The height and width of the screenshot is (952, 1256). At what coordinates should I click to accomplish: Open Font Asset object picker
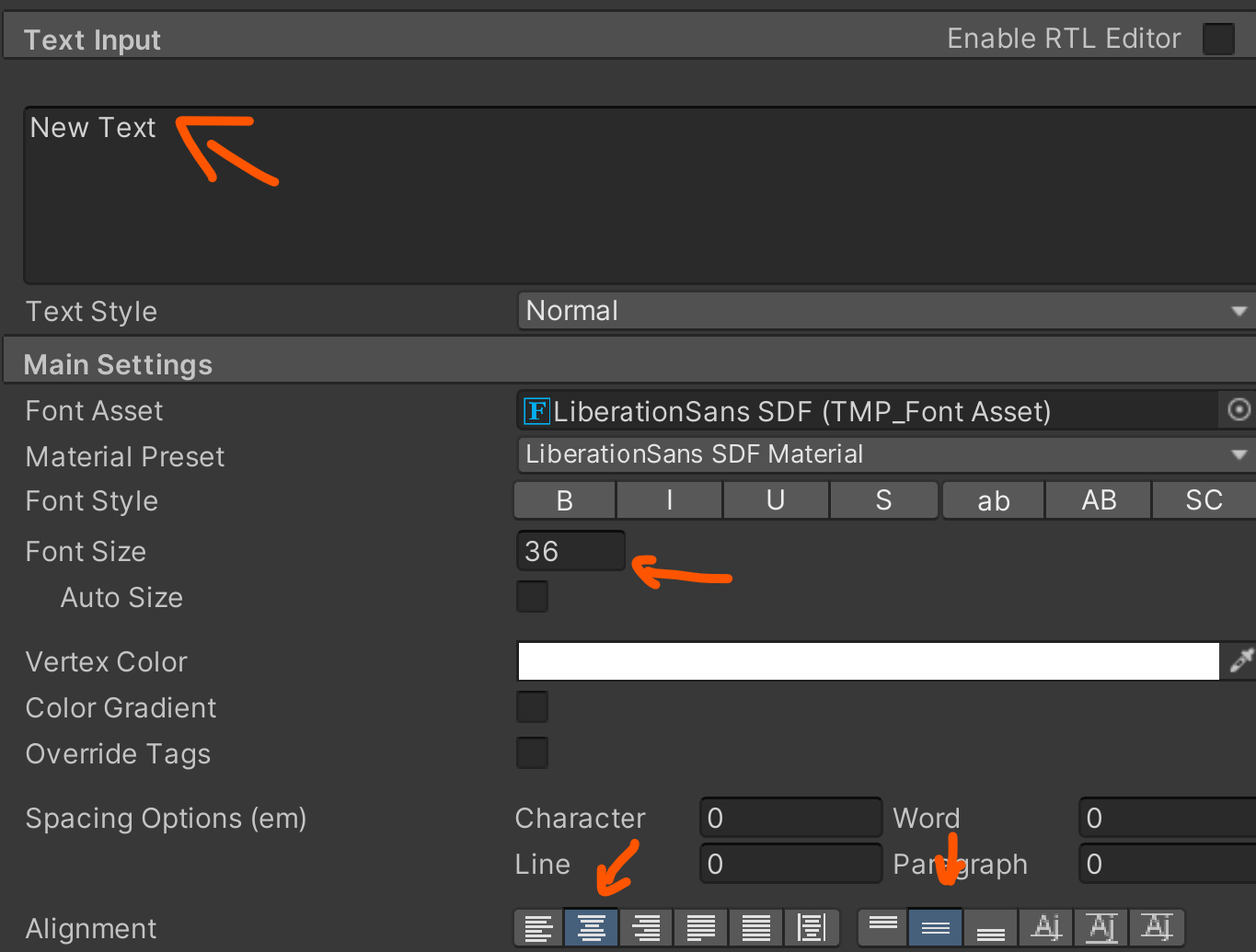coord(1239,409)
